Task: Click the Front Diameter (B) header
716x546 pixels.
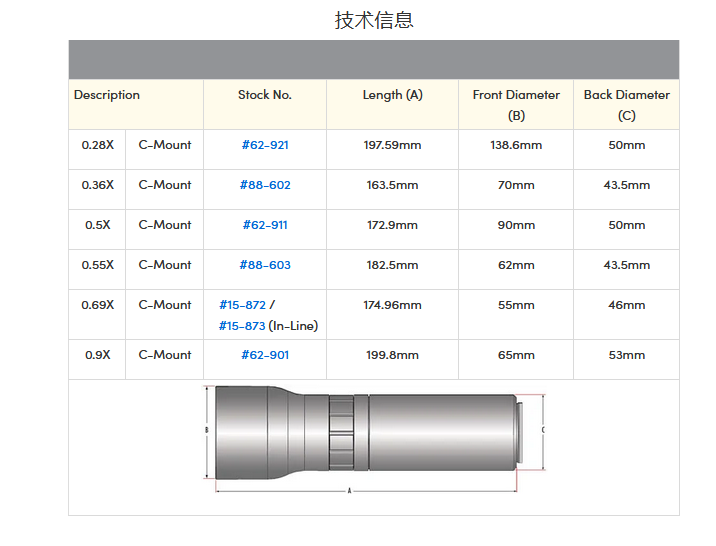Action: click(x=516, y=104)
